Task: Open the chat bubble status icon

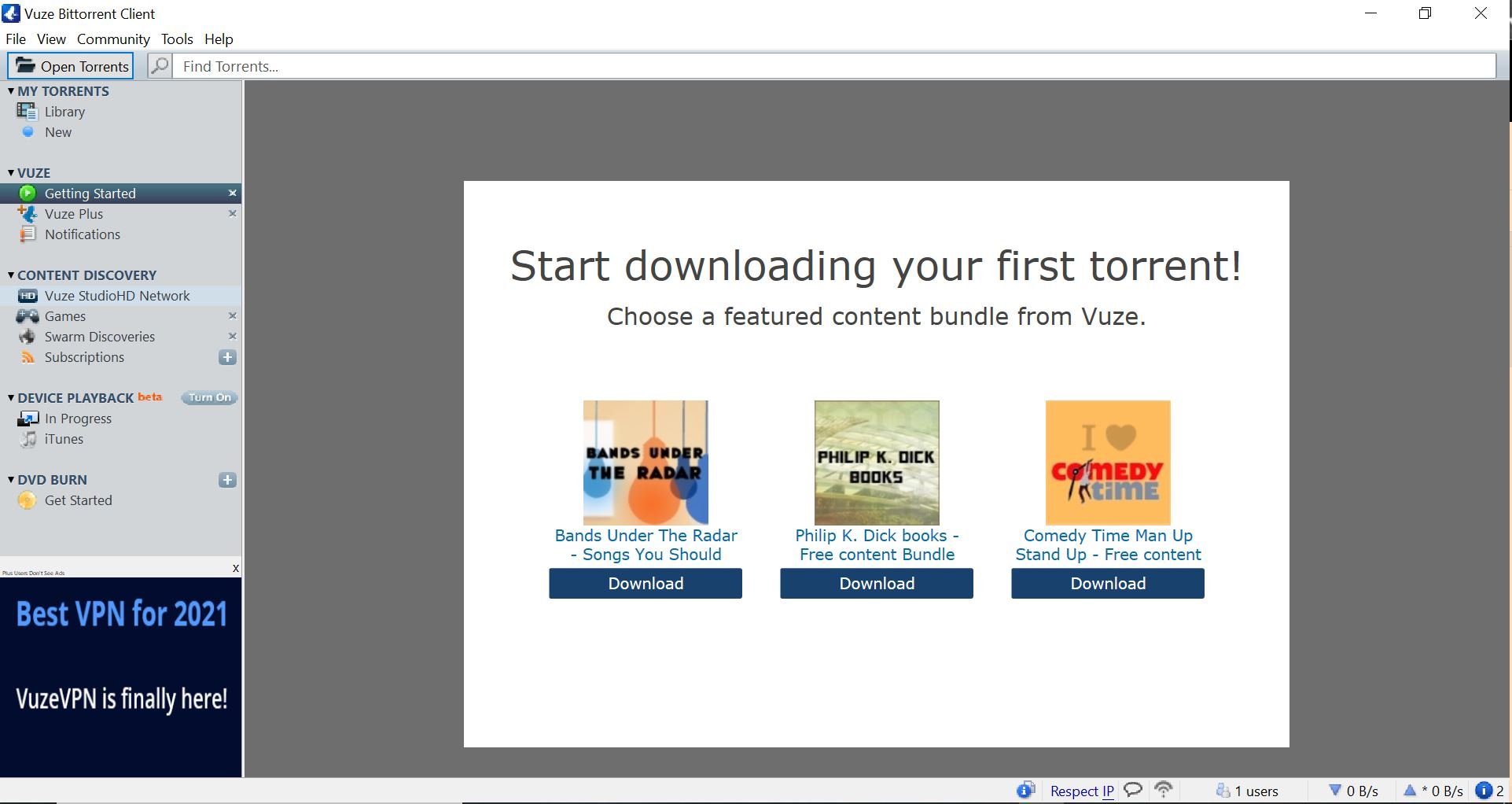Action: pos(1133,790)
